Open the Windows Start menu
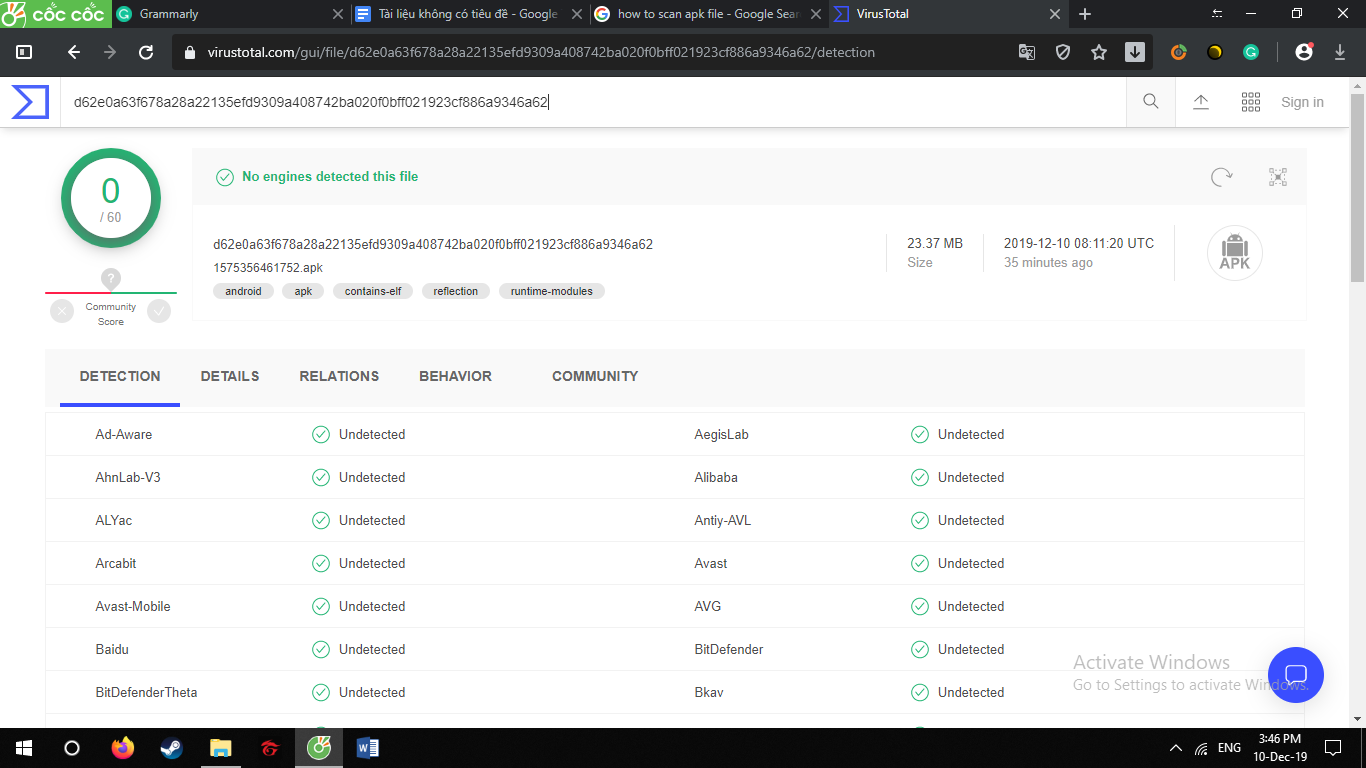 [x=23, y=748]
